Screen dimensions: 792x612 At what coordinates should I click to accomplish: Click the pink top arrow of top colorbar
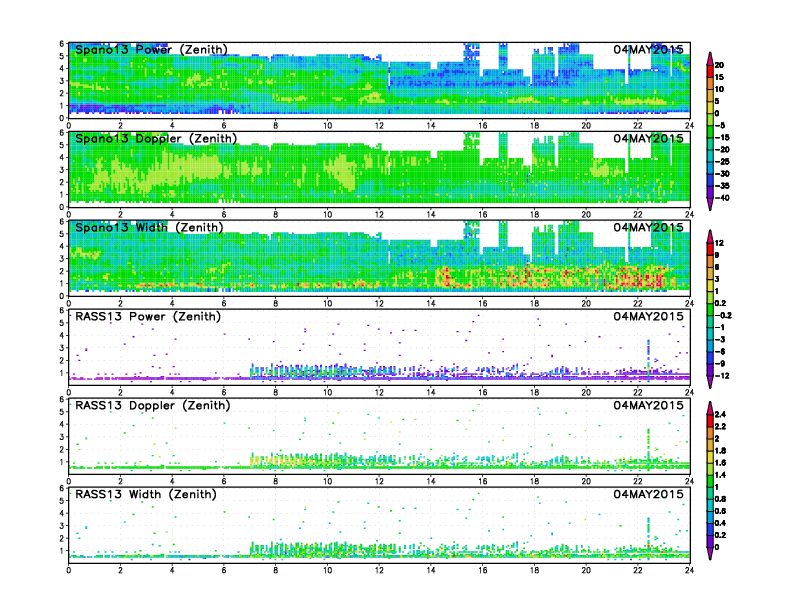tap(710, 58)
